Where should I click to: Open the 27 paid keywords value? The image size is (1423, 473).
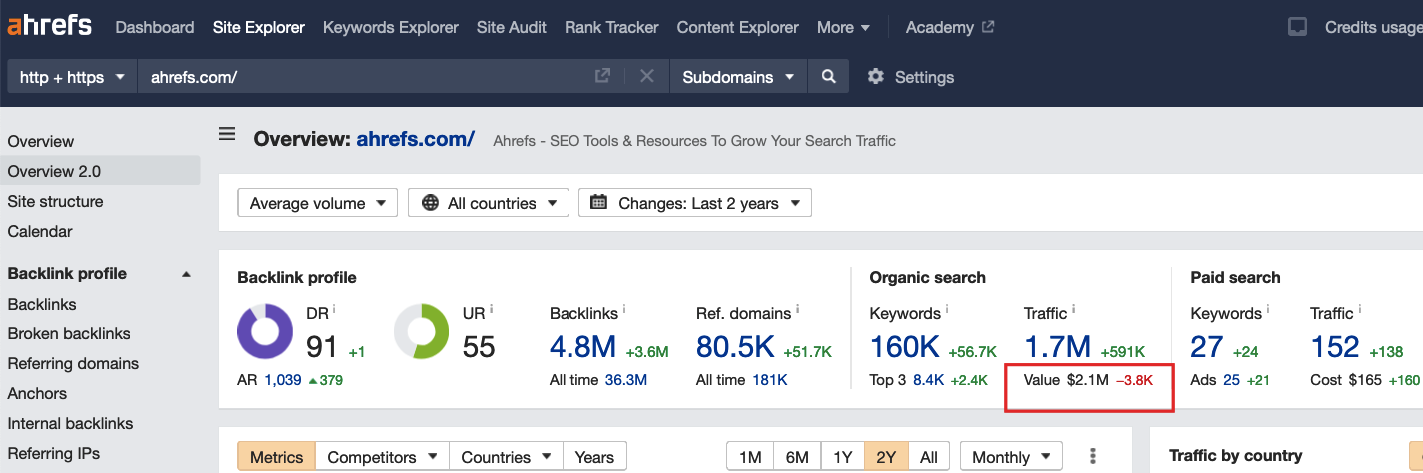coord(1207,347)
